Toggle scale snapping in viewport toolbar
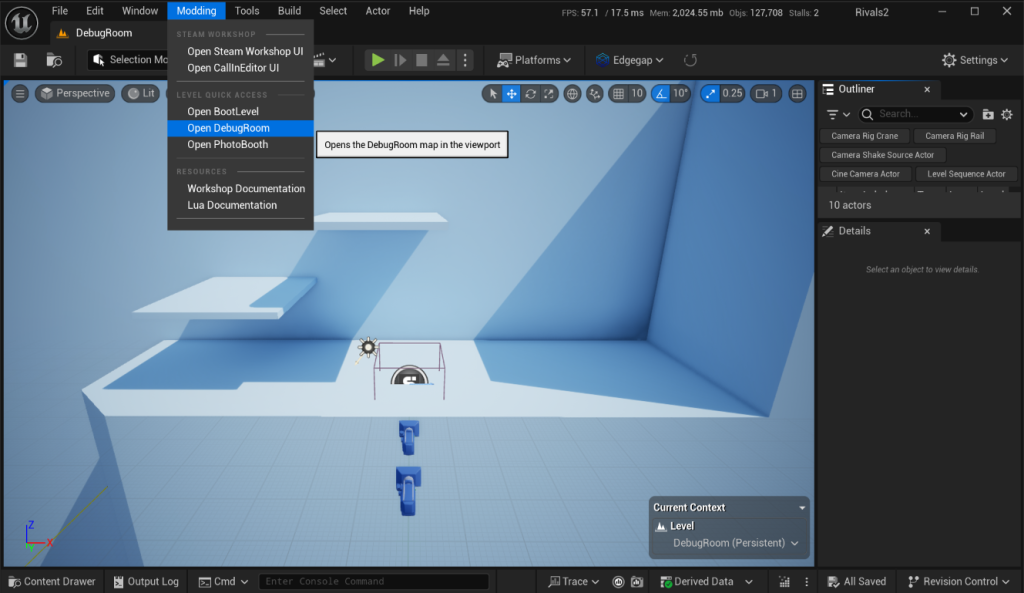1024x593 pixels. pyautogui.click(x=710, y=94)
